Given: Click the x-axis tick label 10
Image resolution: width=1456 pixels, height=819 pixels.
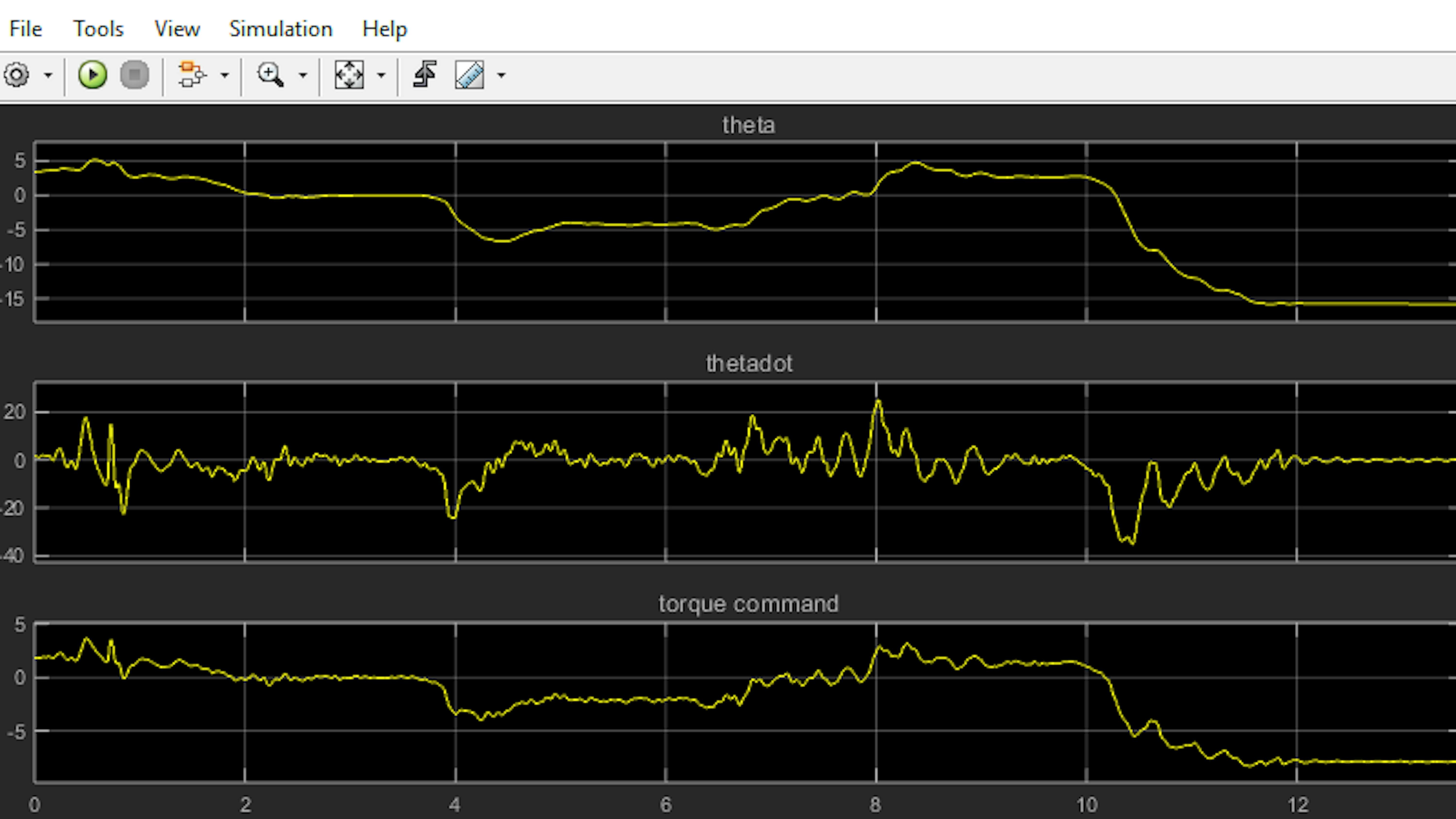Looking at the screenshot, I should pos(1087,805).
